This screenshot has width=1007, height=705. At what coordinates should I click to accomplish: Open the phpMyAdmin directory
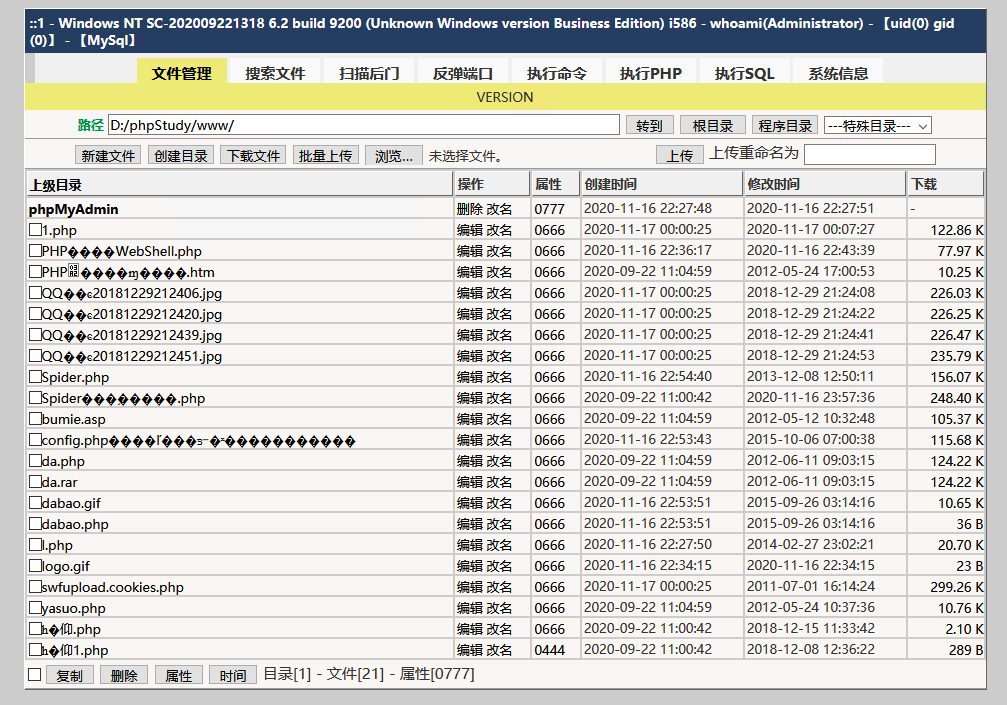[x=73, y=209]
